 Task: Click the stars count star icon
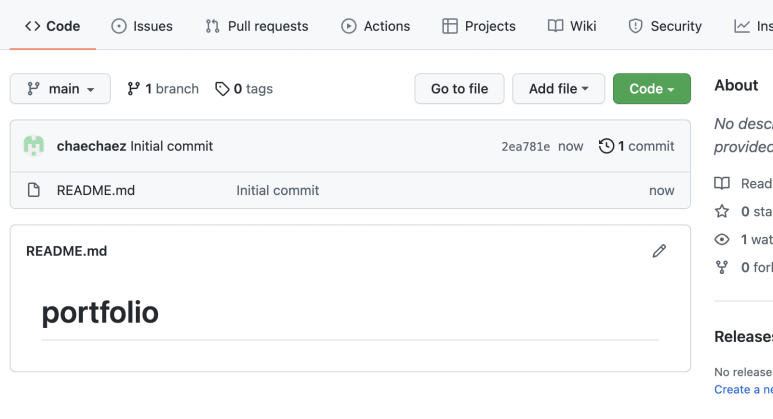(x=722, y=211)
